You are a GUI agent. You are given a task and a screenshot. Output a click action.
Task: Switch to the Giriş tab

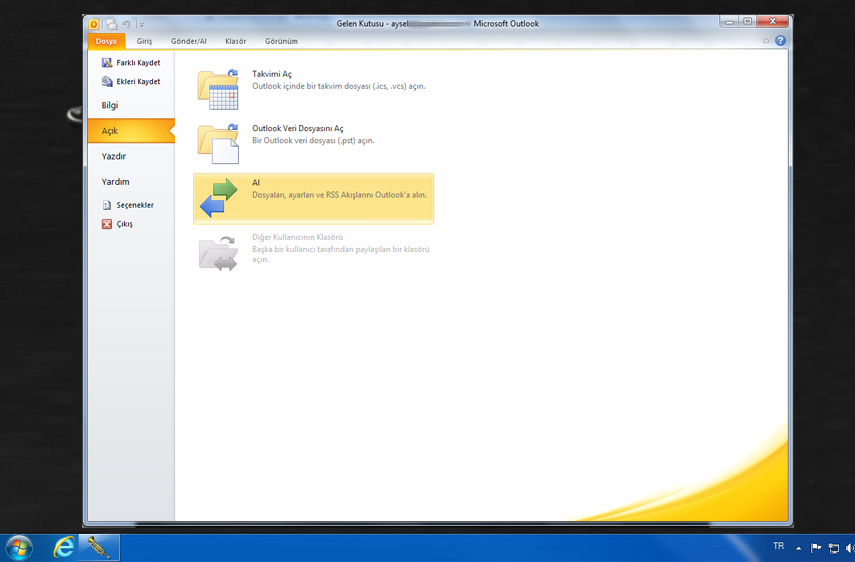tap(144, 41)
